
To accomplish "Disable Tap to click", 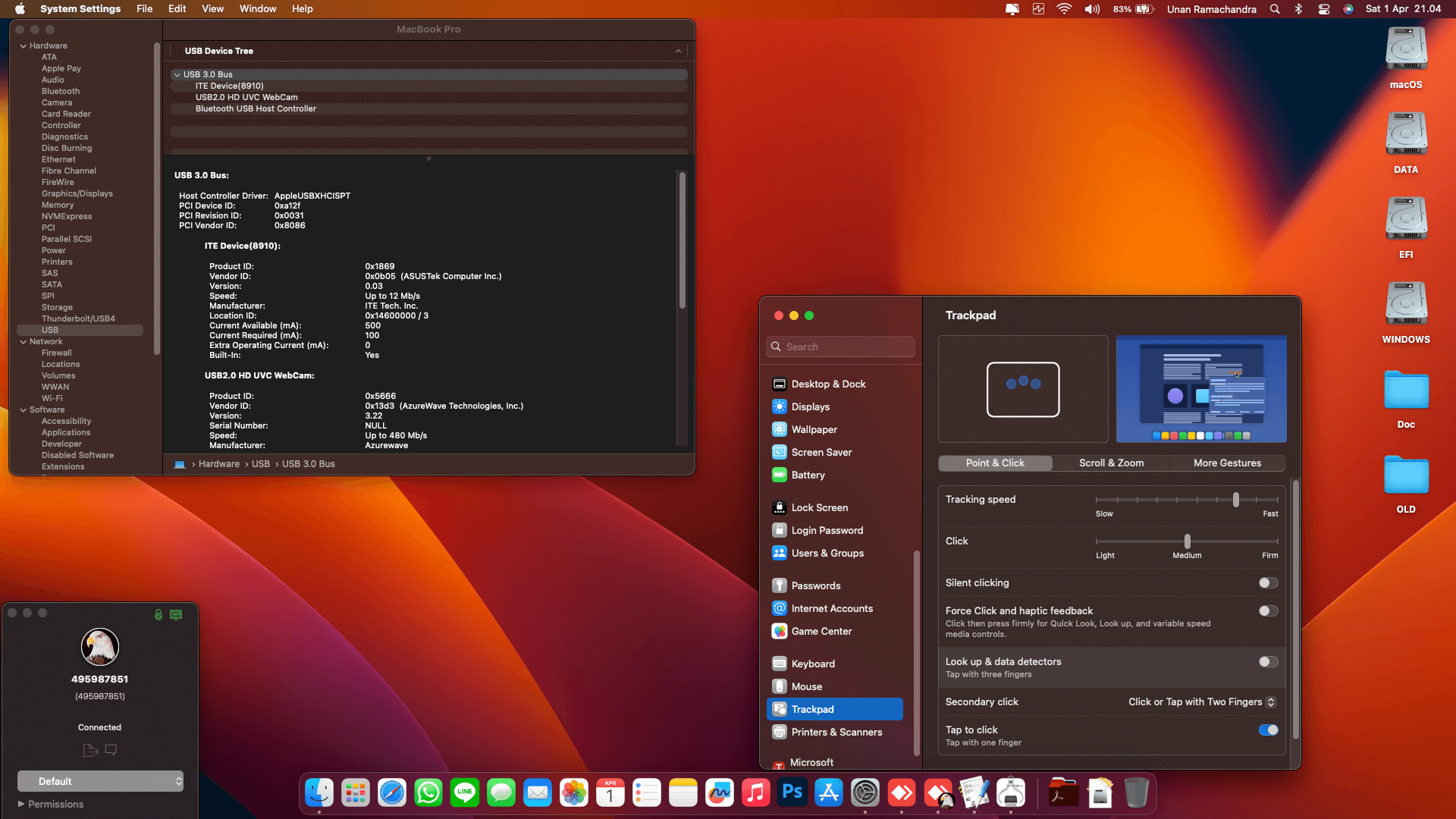I will (1267, 730).
